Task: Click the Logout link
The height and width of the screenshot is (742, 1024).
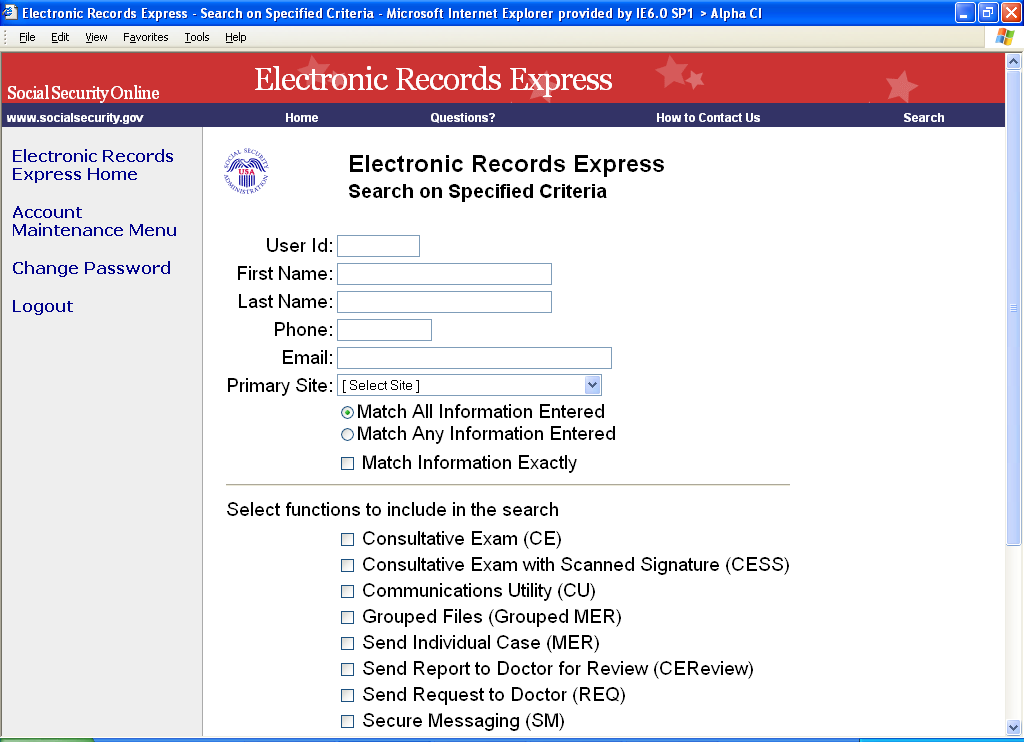Action: (x=42, y=306)
